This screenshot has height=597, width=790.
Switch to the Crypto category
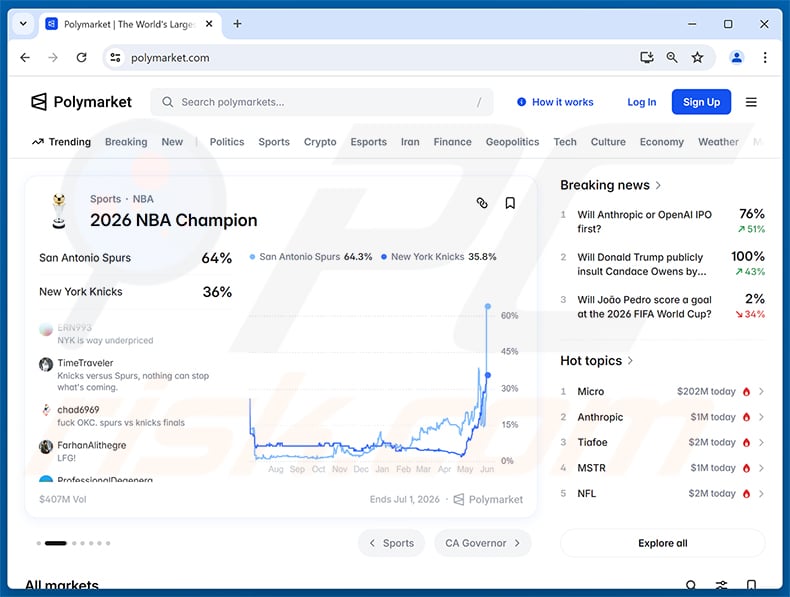pos(320,142)
